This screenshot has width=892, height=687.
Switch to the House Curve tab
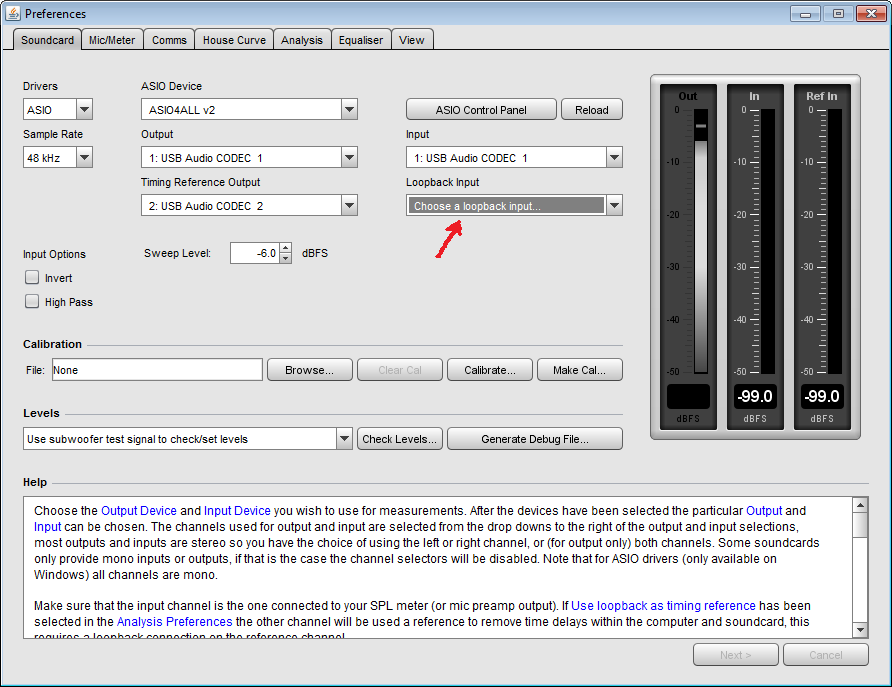234,40
